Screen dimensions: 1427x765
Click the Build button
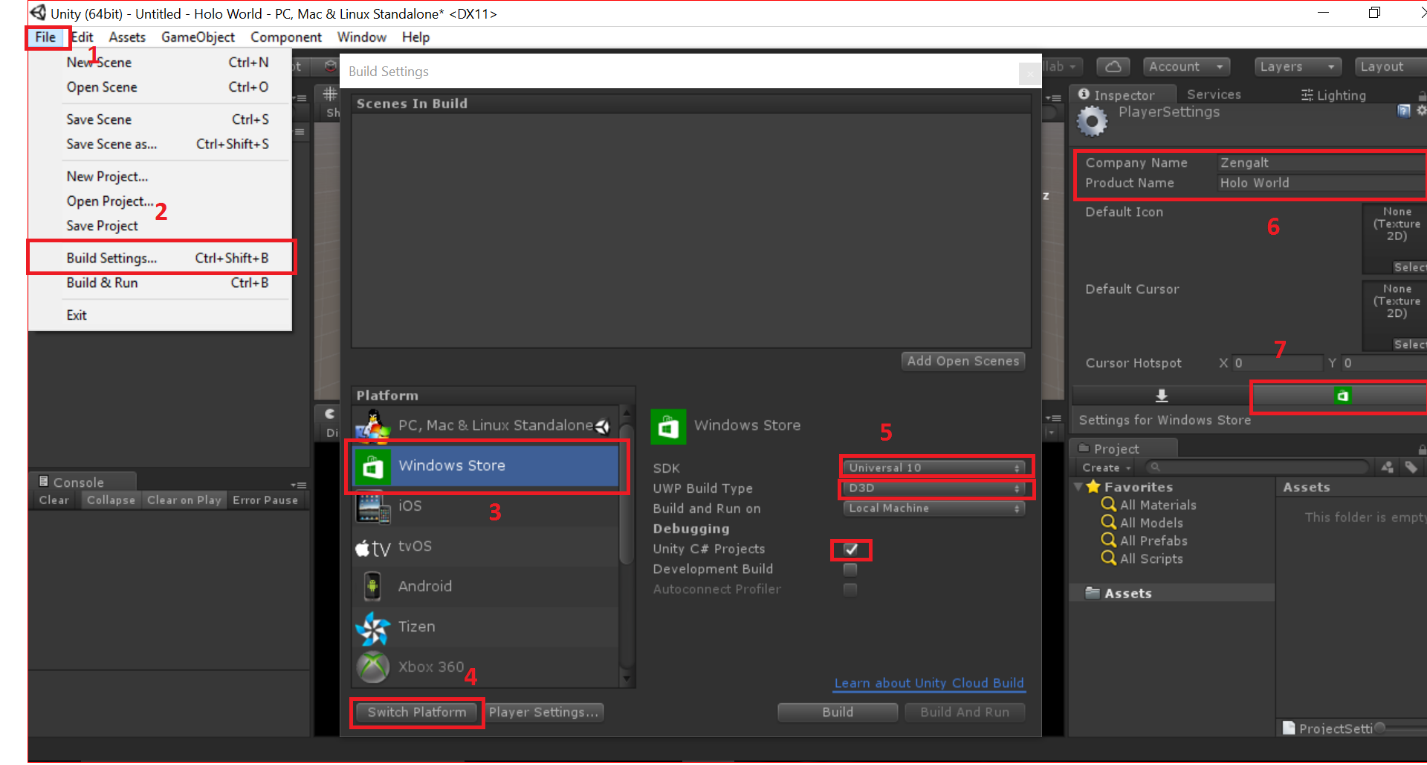tap(838, 712)
